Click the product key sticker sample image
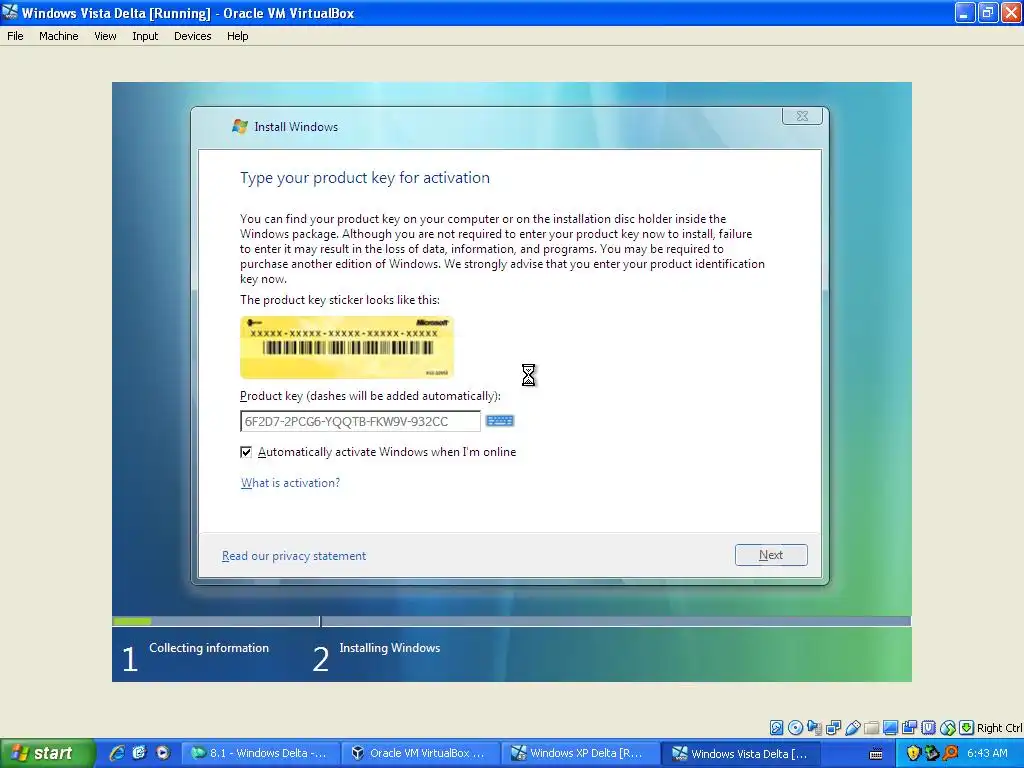This screenshot has width=1024, height=768. 347,347
